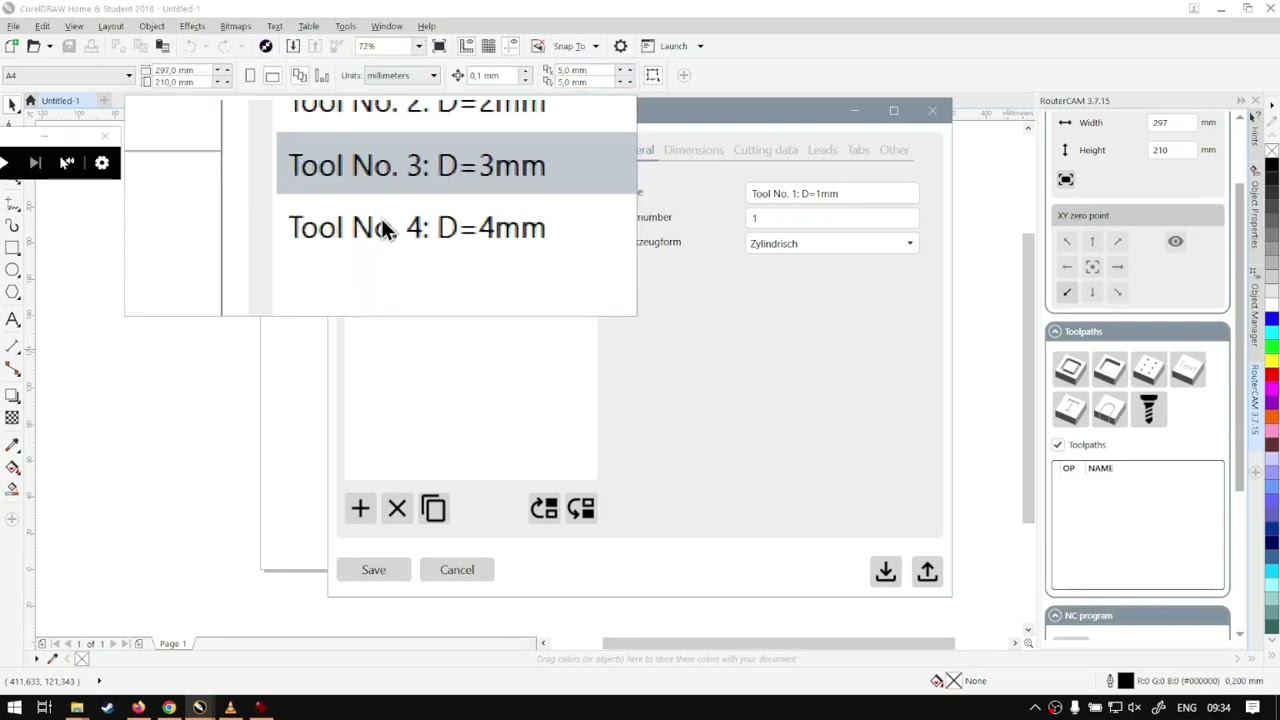1280x720 pixels.
Task: Select the Rectangle tool in toolbox
Action: coord(12,248)
